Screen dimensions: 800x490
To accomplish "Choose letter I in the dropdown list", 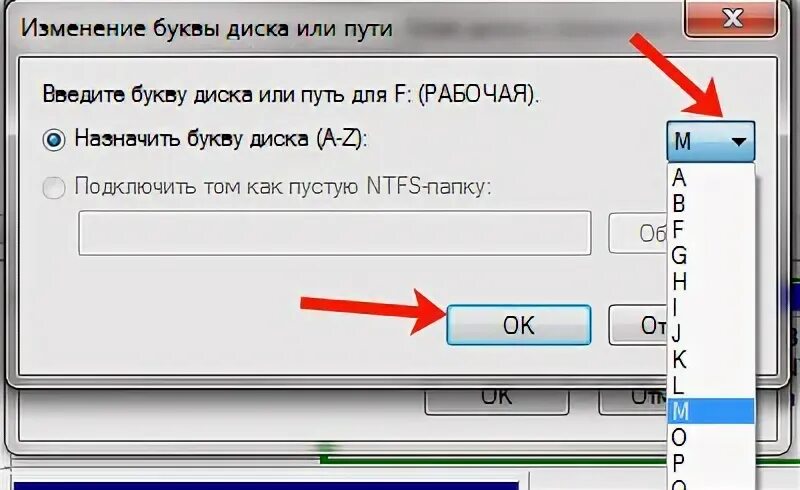I will pyautogui.click(x=711, y=308).
